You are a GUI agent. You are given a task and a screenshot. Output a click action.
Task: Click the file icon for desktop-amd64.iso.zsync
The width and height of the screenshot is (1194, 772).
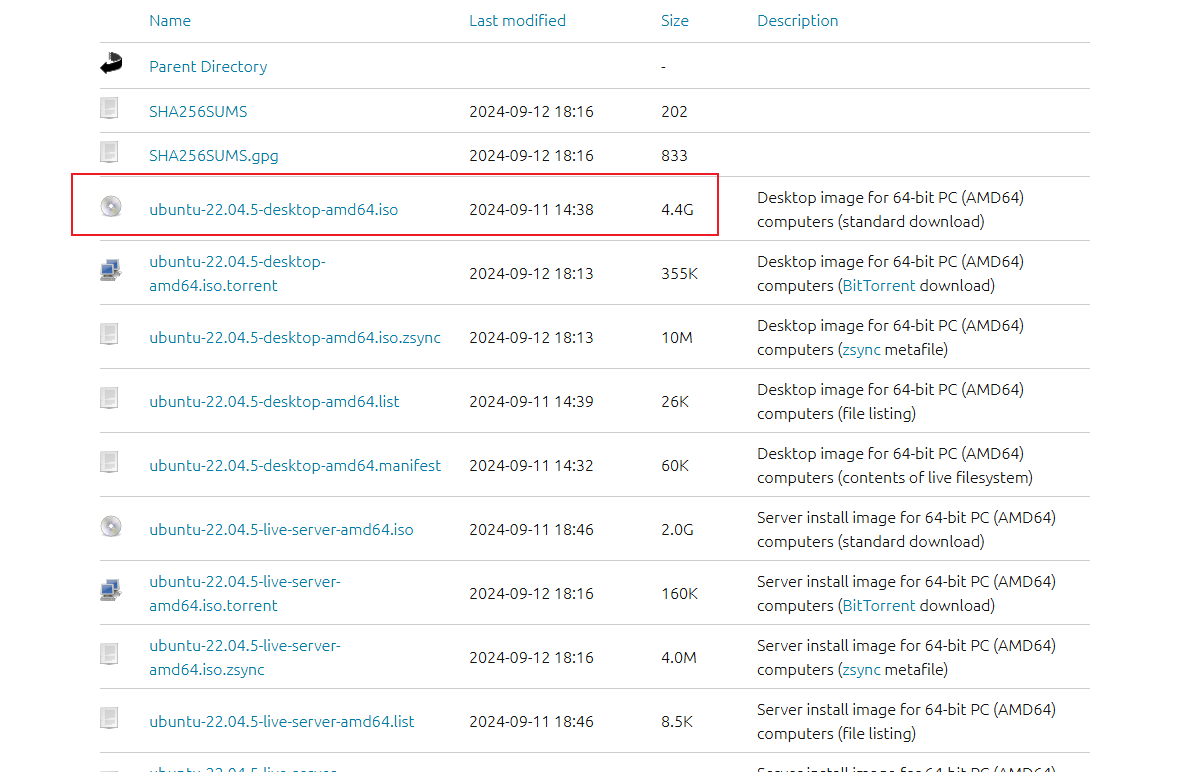click(x=110, y=334)
